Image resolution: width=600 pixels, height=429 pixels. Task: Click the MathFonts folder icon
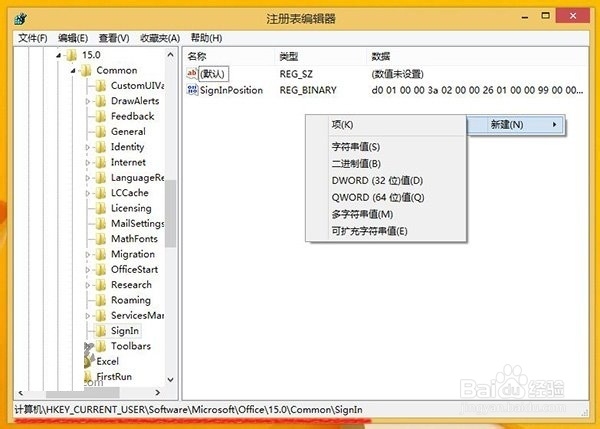pyautogui.click(x=101, y=239)
